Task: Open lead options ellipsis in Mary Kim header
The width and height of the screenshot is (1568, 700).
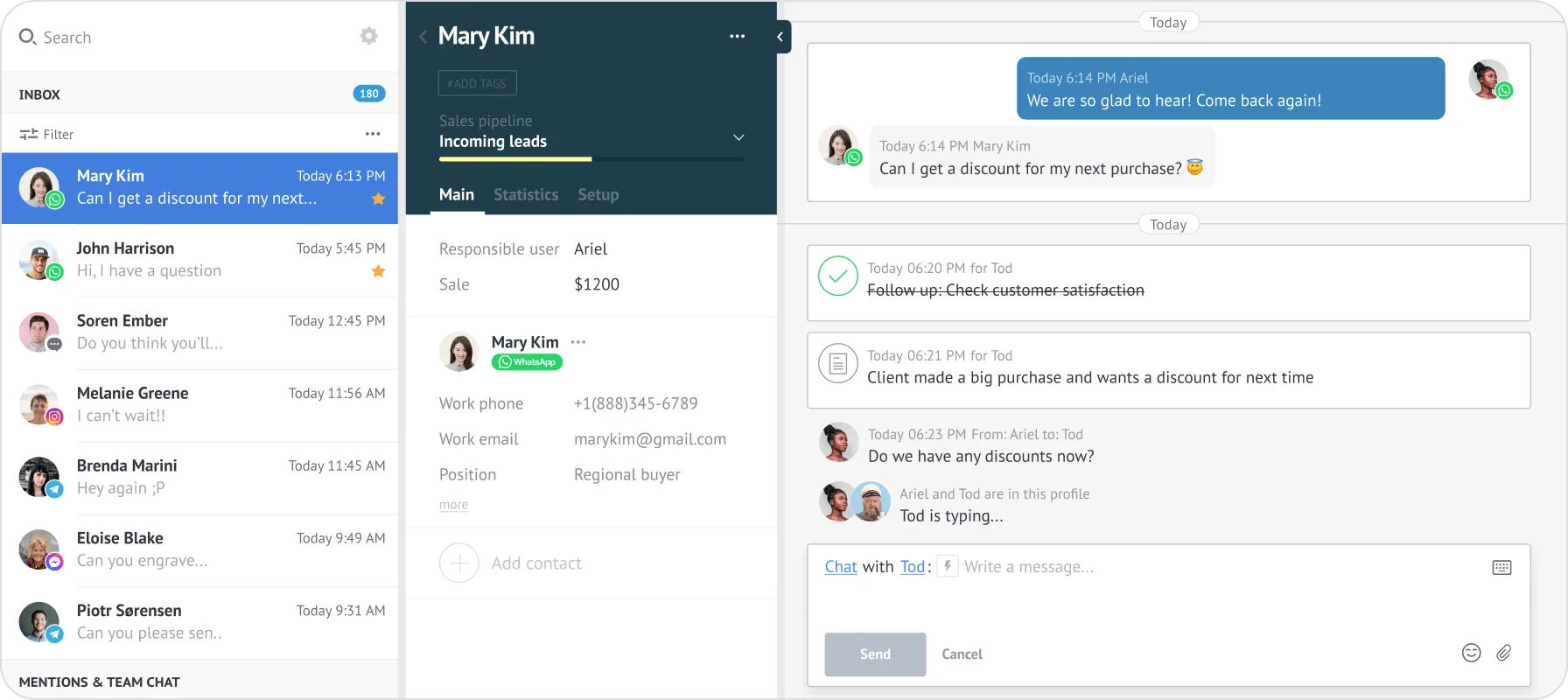Action: [x=737, y=37]
